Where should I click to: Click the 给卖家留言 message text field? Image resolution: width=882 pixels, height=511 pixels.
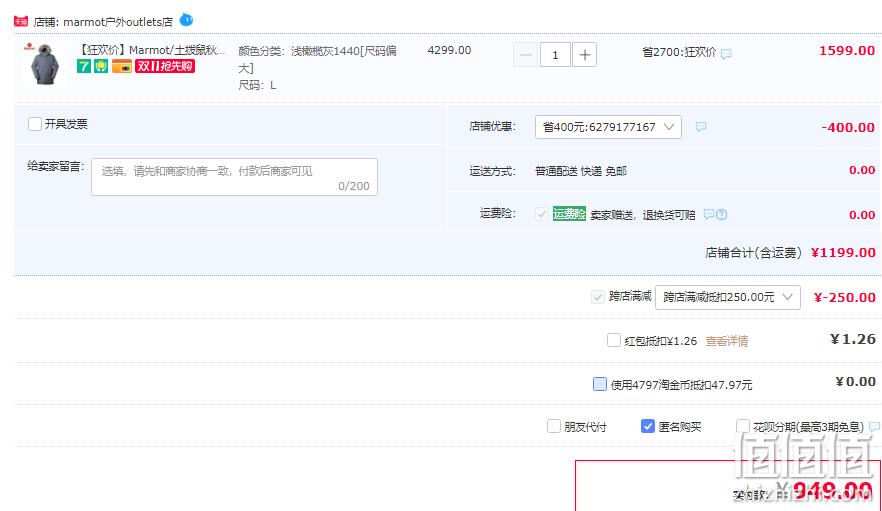point(235,177)
